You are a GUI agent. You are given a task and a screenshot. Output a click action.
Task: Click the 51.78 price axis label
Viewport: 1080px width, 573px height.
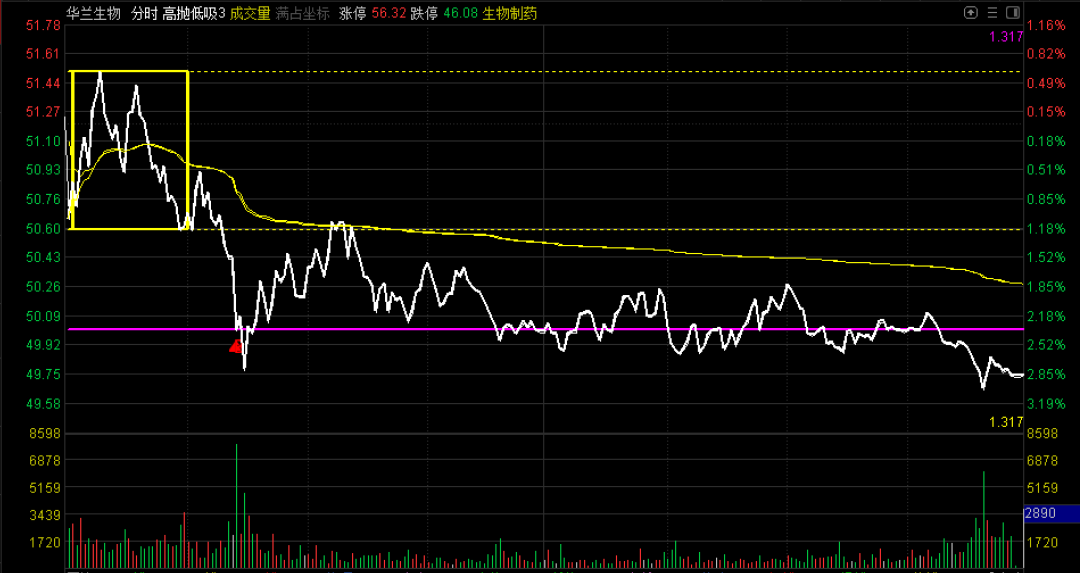click(x=43, y=25)
